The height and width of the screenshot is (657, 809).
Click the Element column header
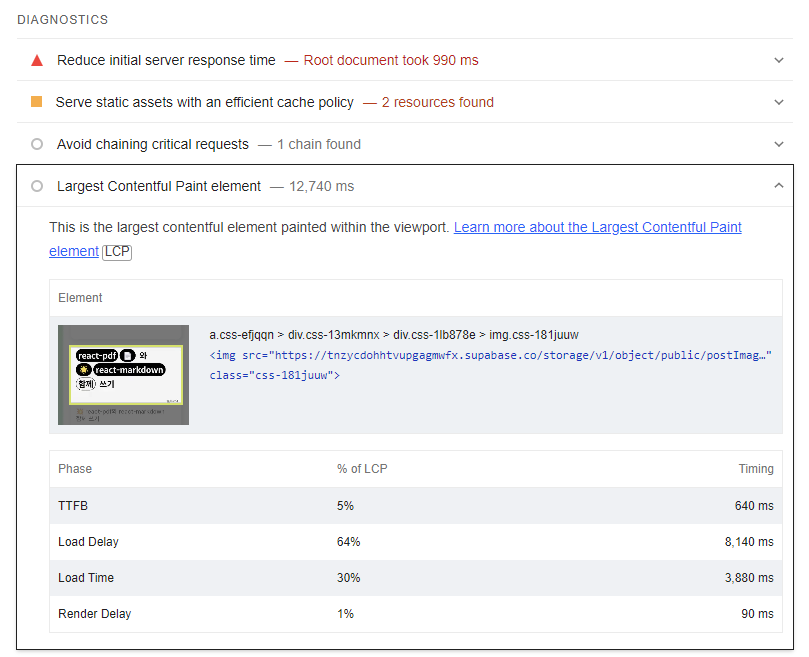tap(80, 298)
